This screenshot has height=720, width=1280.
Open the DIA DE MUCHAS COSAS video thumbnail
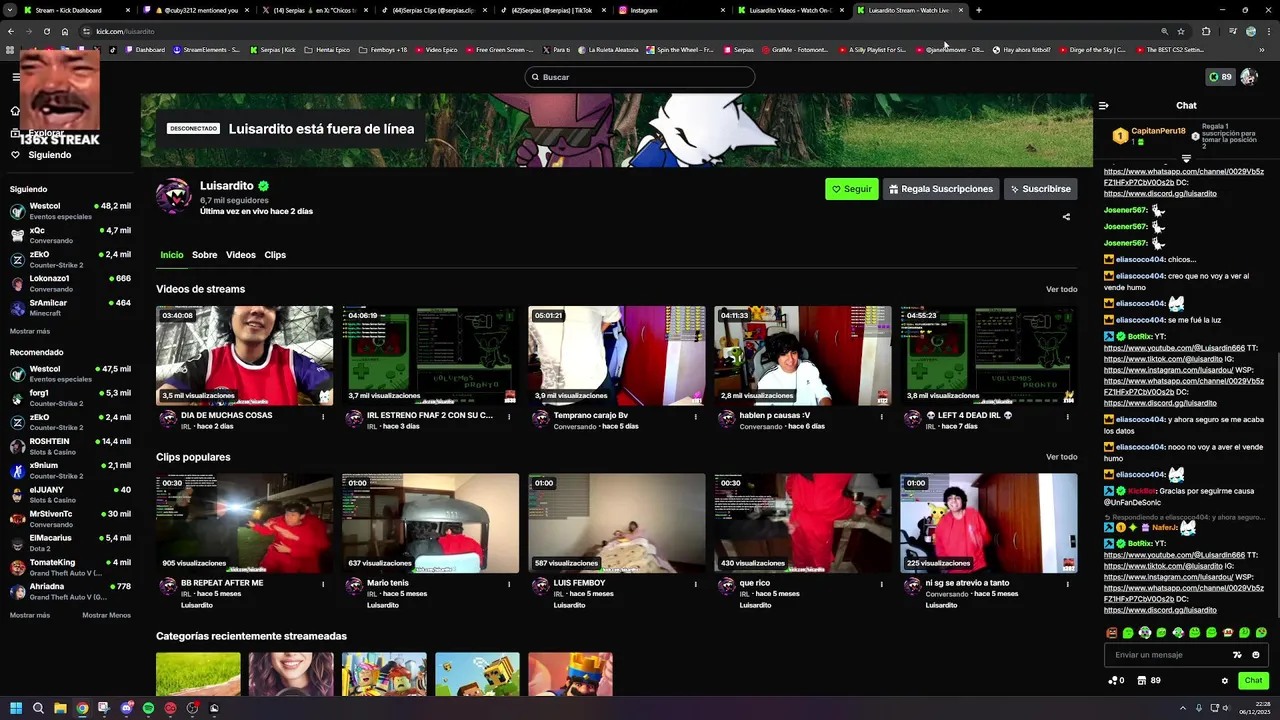pos(245,355)
